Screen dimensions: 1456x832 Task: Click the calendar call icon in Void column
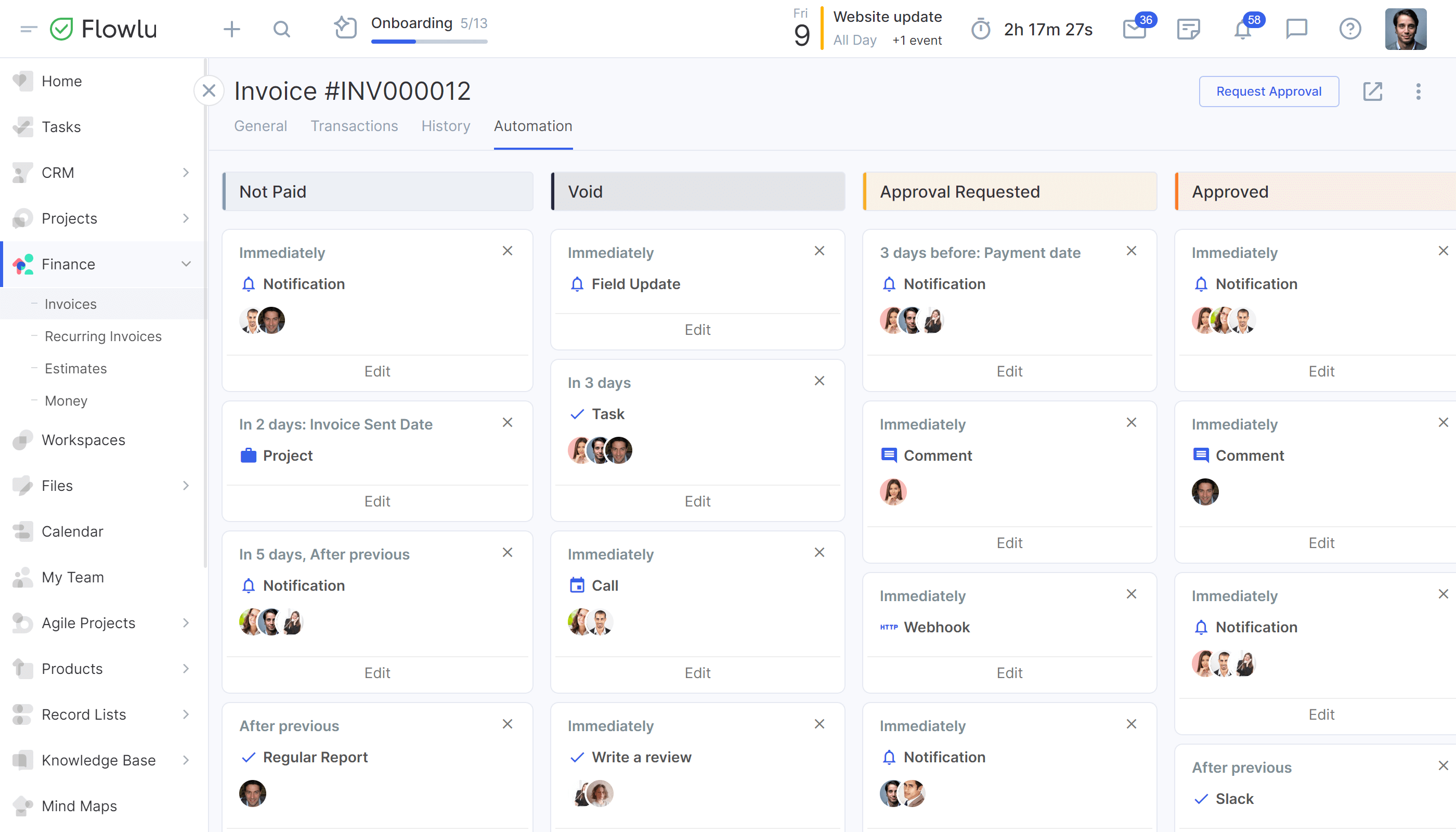(577, 585)
